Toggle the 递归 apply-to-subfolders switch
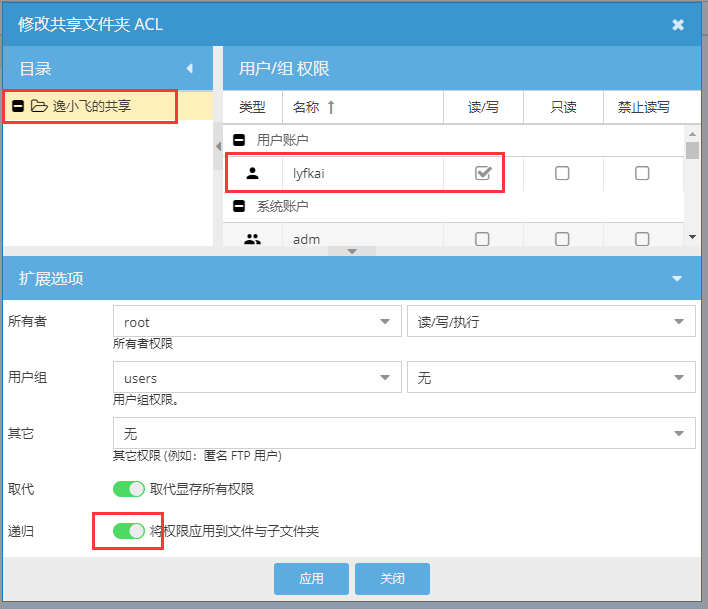The height and width of the screenshot is (609, 708). click(x=129, y=530)
